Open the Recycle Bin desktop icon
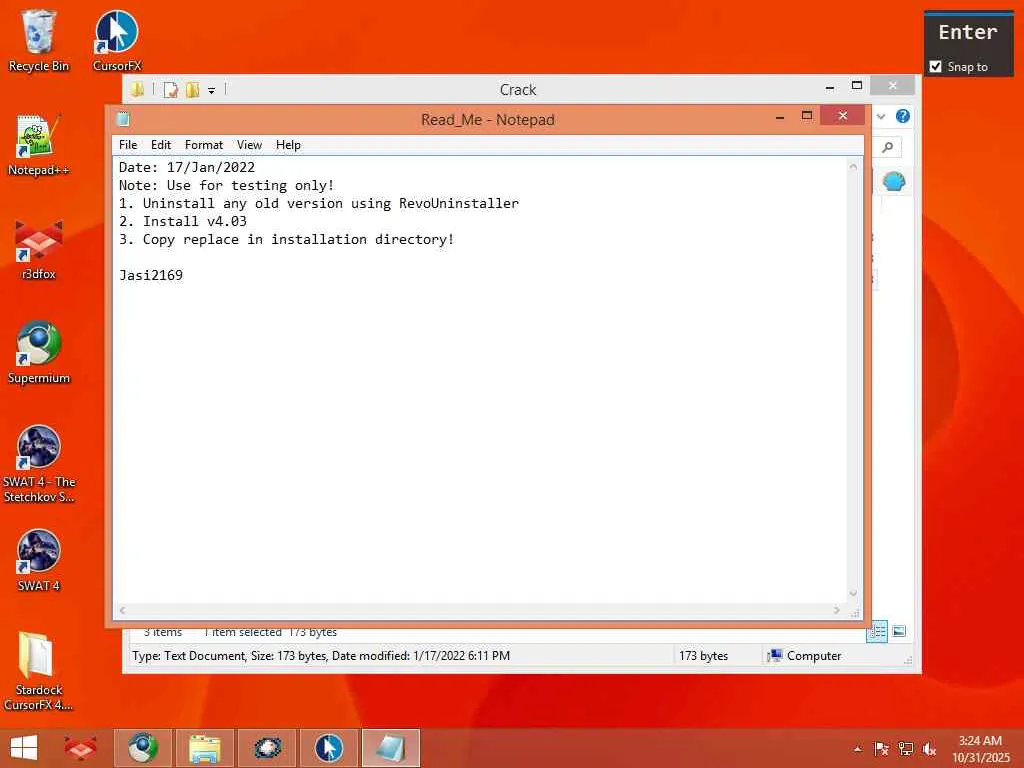The height and width of the screenshot is (768, 1024). 38,40
